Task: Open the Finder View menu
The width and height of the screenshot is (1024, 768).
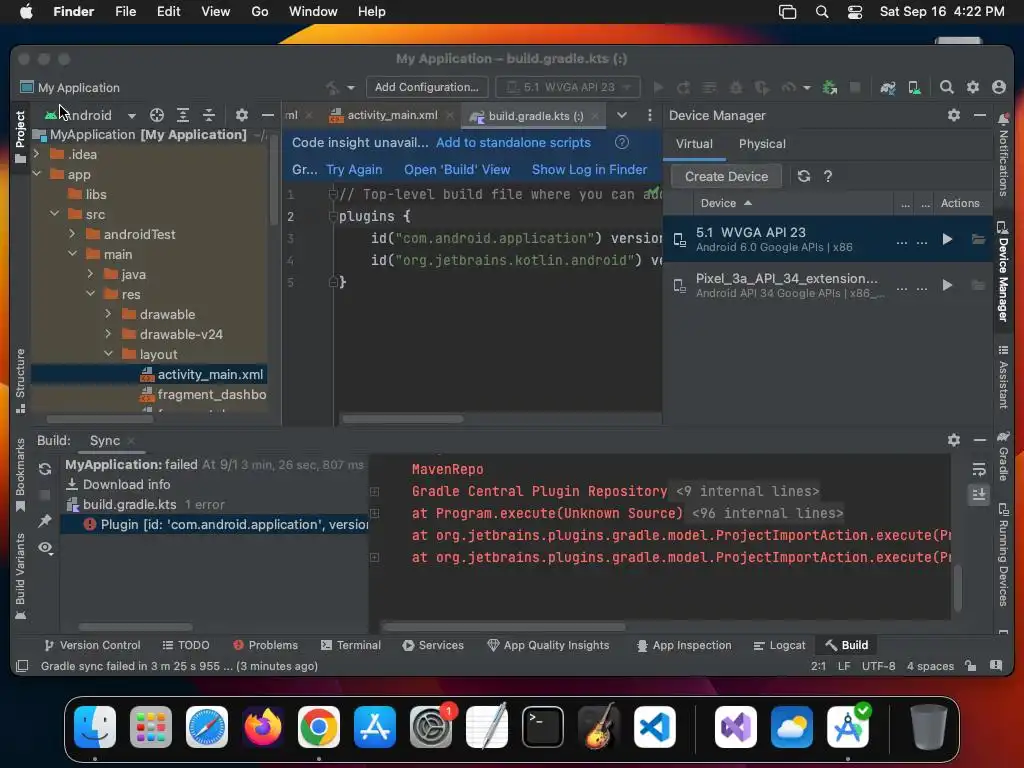Action: (216, 12)
